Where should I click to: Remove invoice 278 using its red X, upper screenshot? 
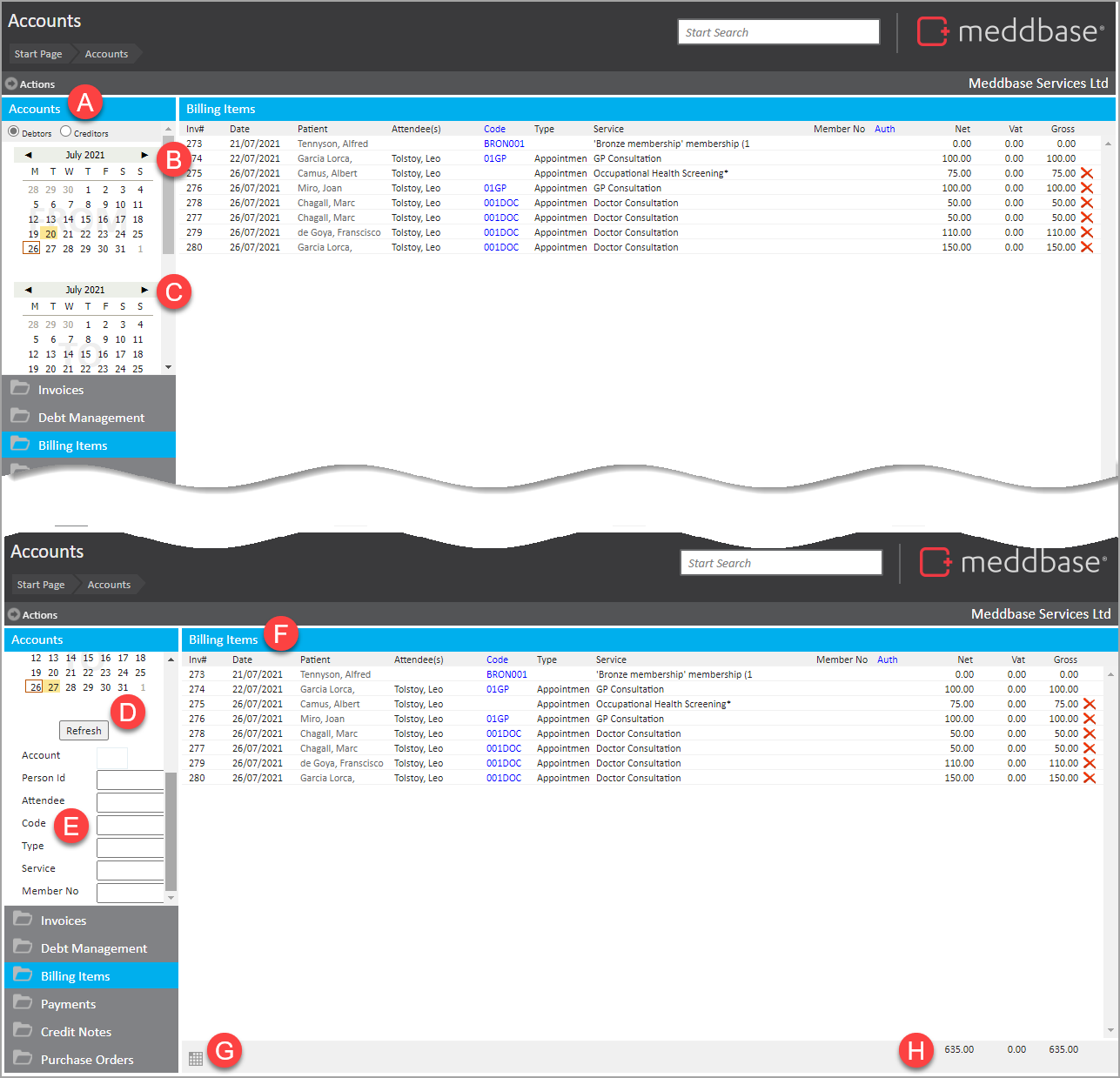(1087, 203)
